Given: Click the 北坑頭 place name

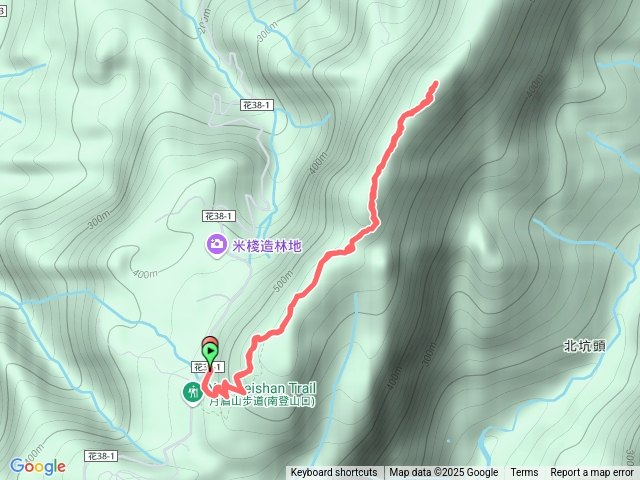Looking at the screenshot, I should coord(584,346).
